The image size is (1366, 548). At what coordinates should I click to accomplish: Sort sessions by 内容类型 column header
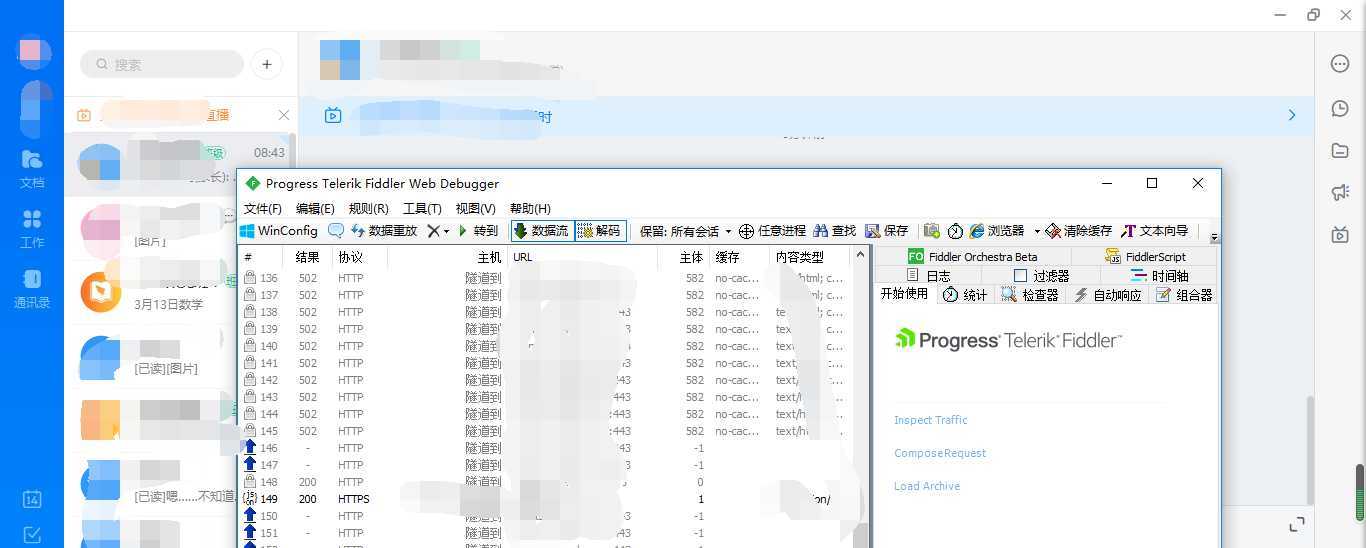point(810,257)
